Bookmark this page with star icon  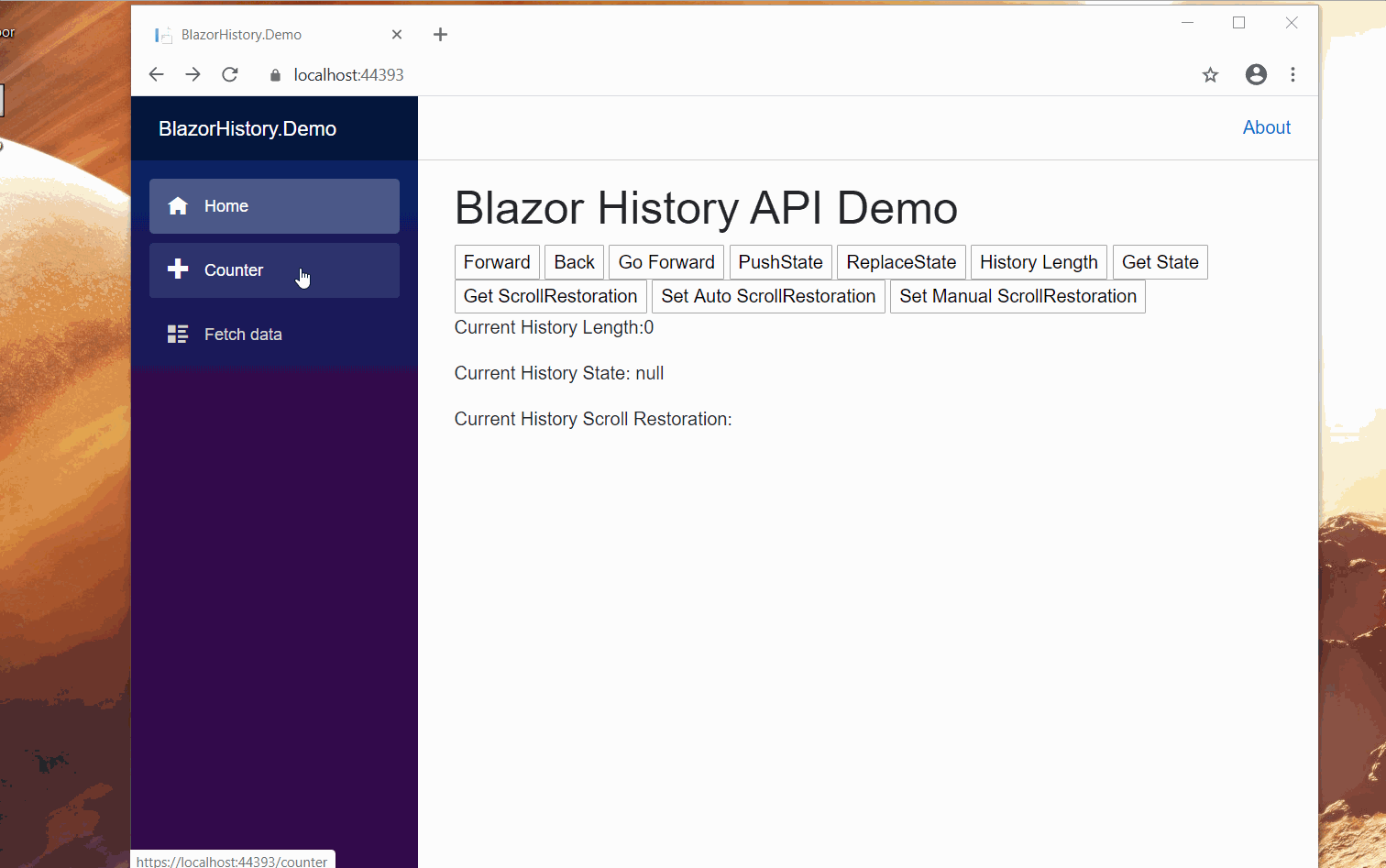[x=1210, y=74]
